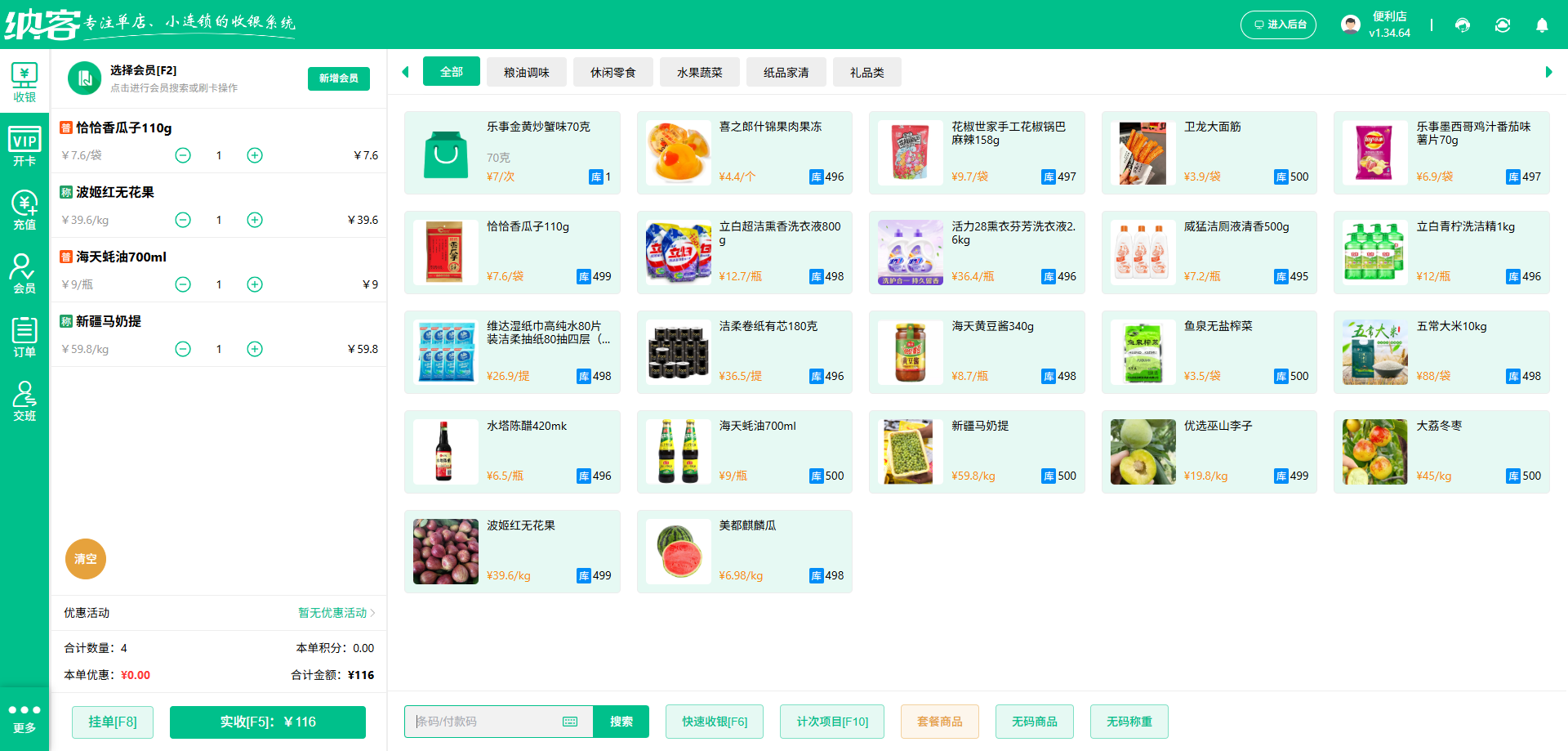Image resolution: width=1568 pixels, height=751 pixels.
Task: Open the 充值 recharge sidebar icon
Action: [24, 210]
